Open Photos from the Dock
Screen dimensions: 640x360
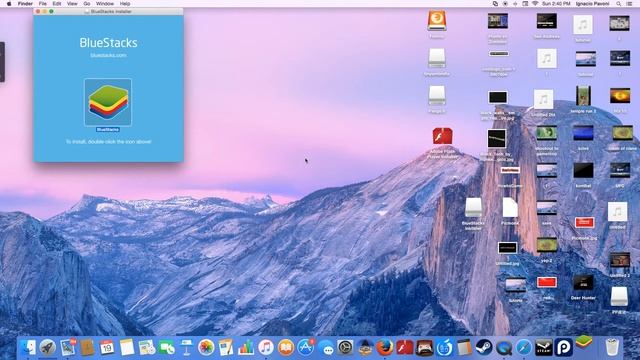point(206,347)
